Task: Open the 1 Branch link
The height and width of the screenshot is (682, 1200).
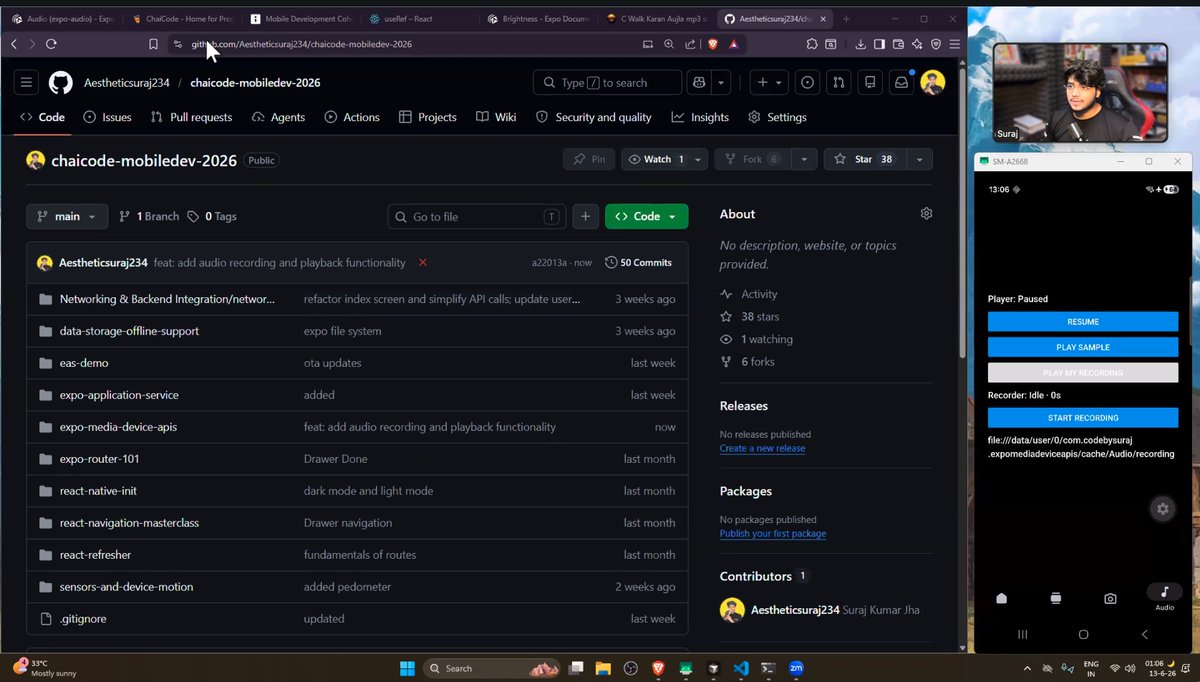Action: point(149,216)
